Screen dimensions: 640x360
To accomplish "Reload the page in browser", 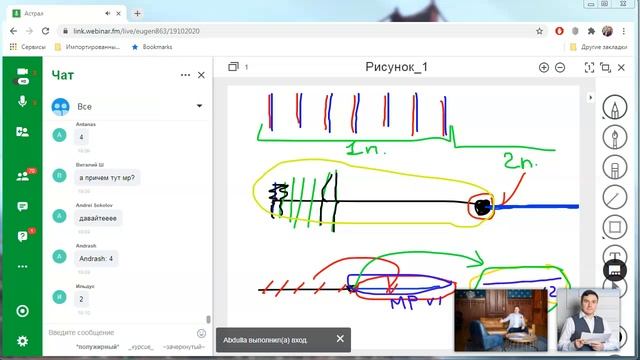I will (45, 31).
